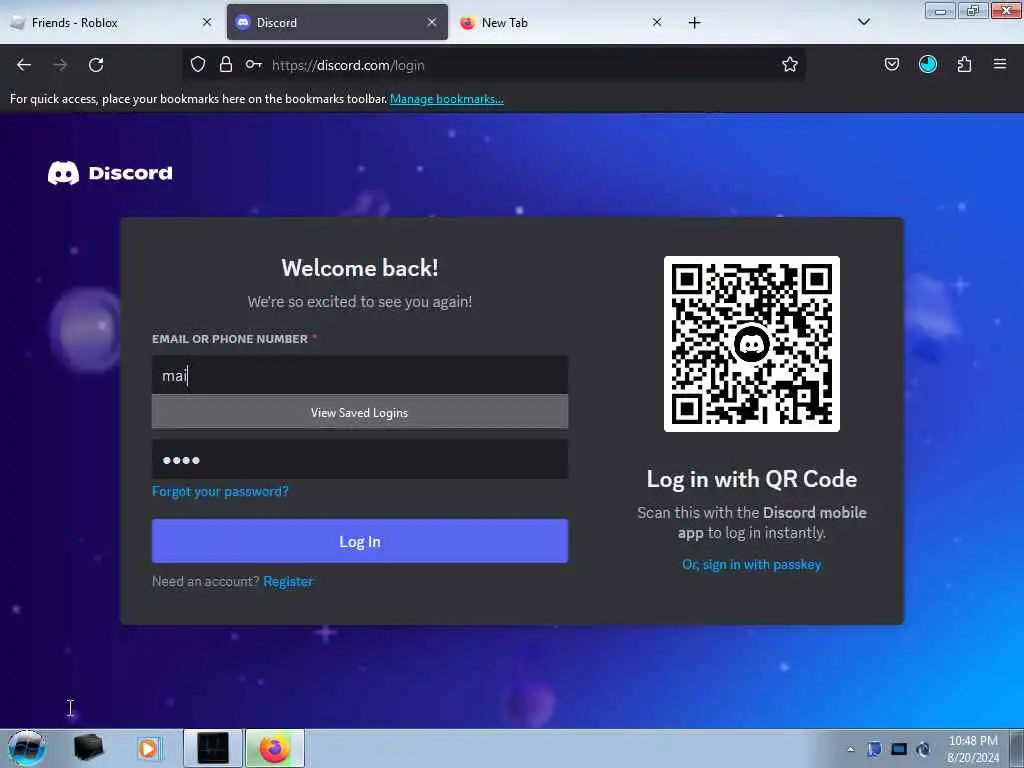Click the first blue system tray icon
Viewport: 1024px width, 768px height.
874,749
